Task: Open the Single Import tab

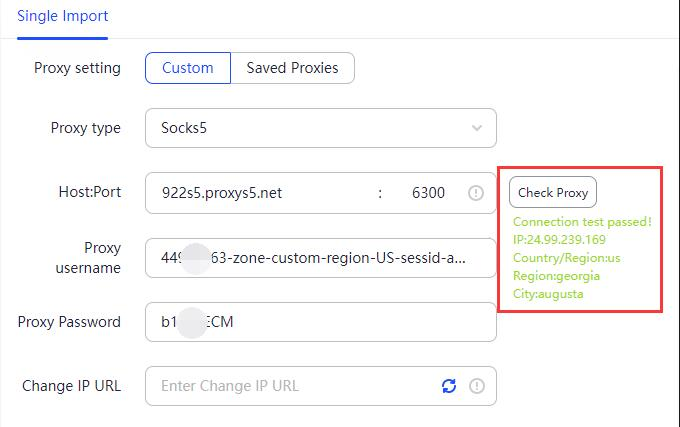Action: coord(62,16)
